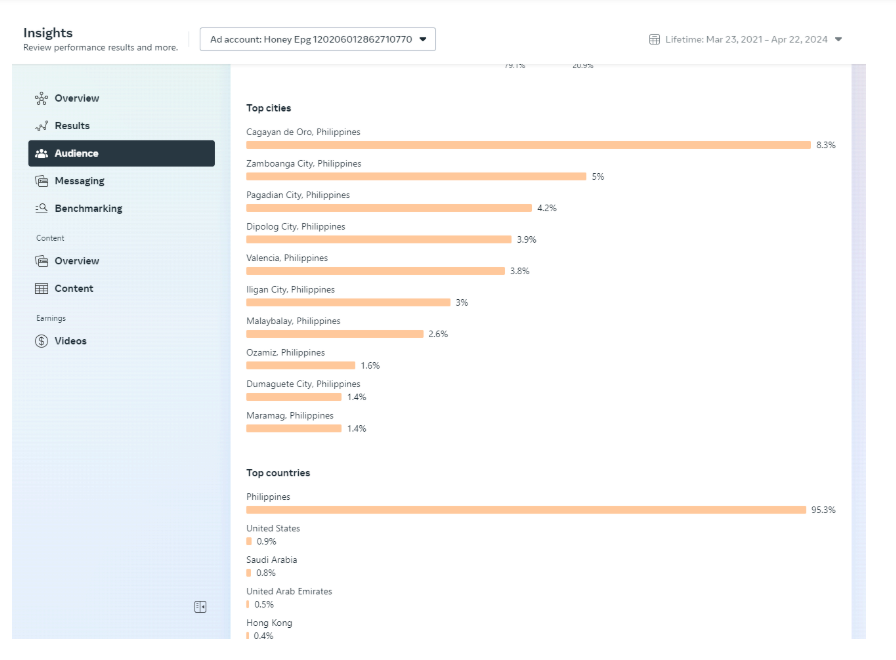Click the Overview icon under Insights sidebar
Viewport: 896px width, 660px height.
click(41, 98)
